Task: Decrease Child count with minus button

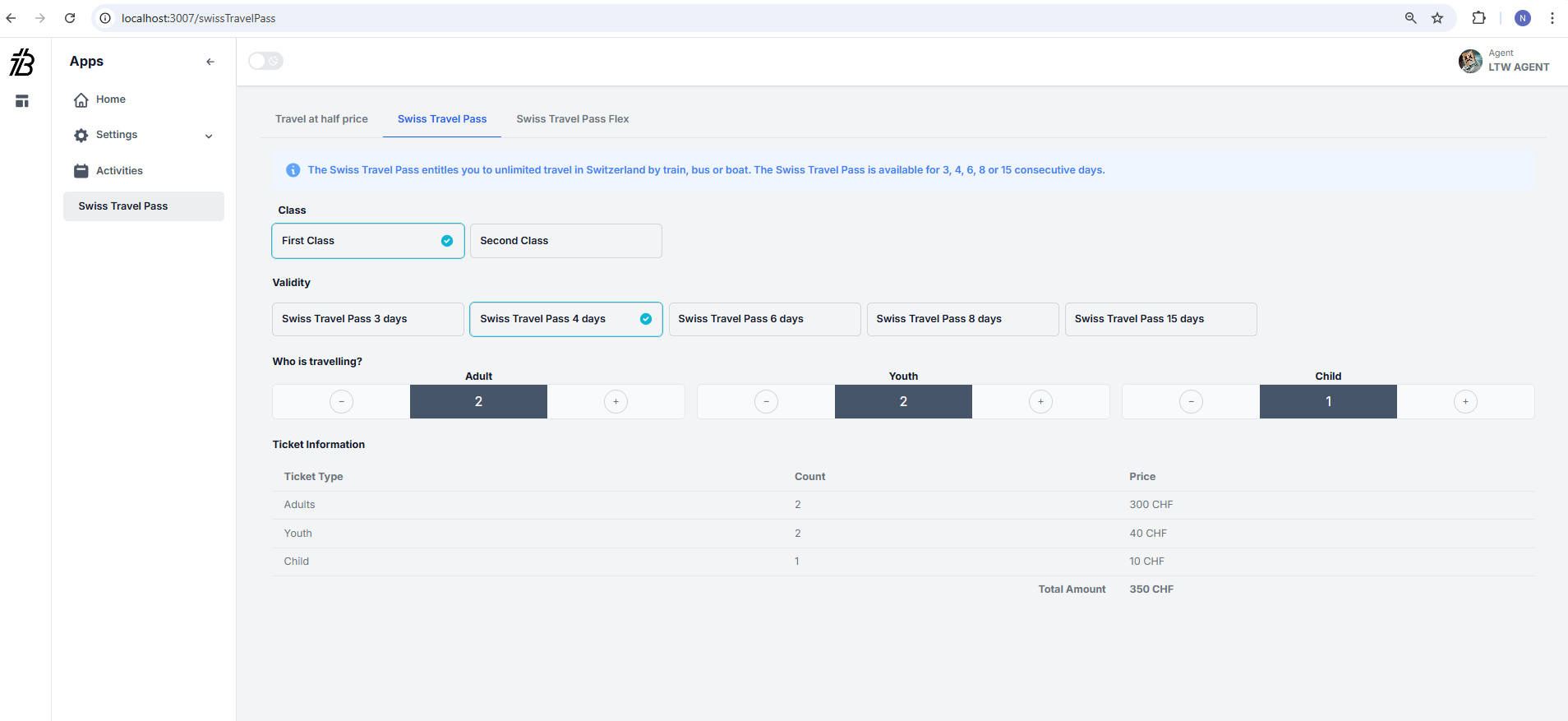Action: pyautogui.click(x=1191, y=402)
